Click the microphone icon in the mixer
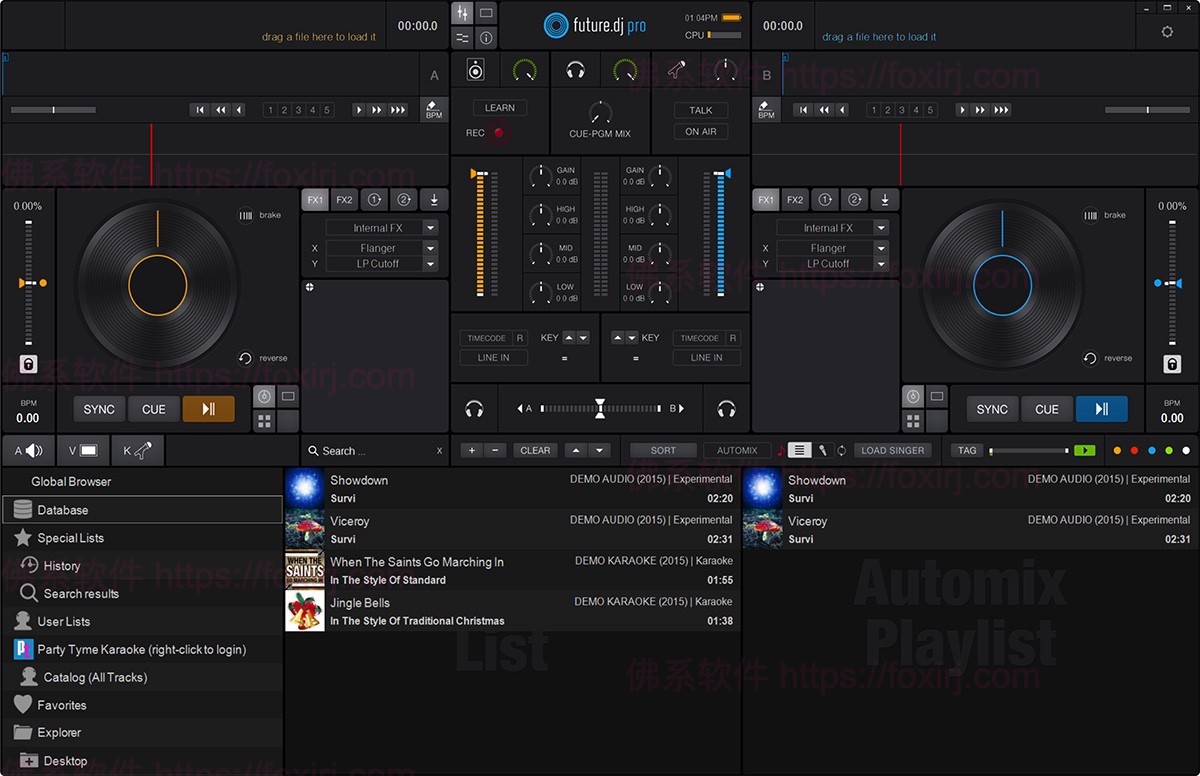This screenshot has width=1200, height=776. (x=676, y=68)
